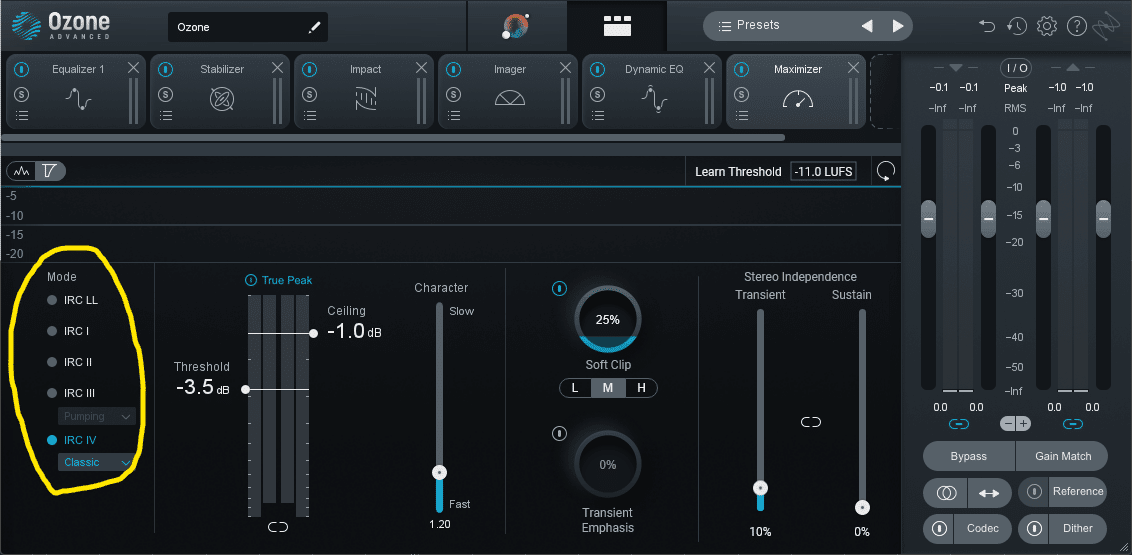Solo the Equalizer 1 module
This screenshot has height=555, width=1132.
click(22, 94)
